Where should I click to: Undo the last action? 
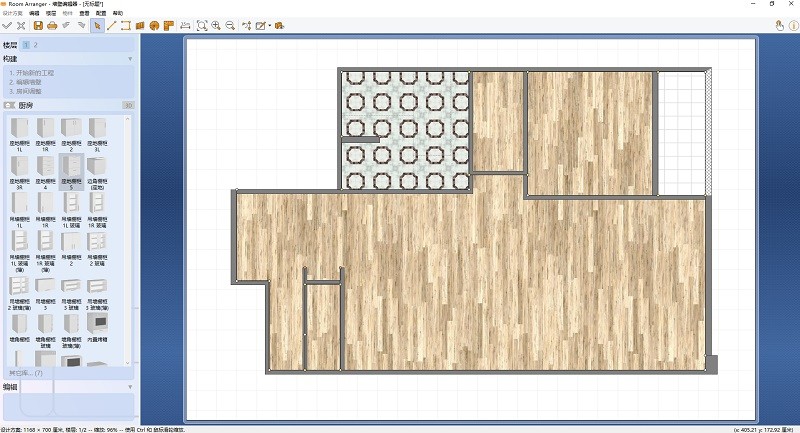coord(66,26)
